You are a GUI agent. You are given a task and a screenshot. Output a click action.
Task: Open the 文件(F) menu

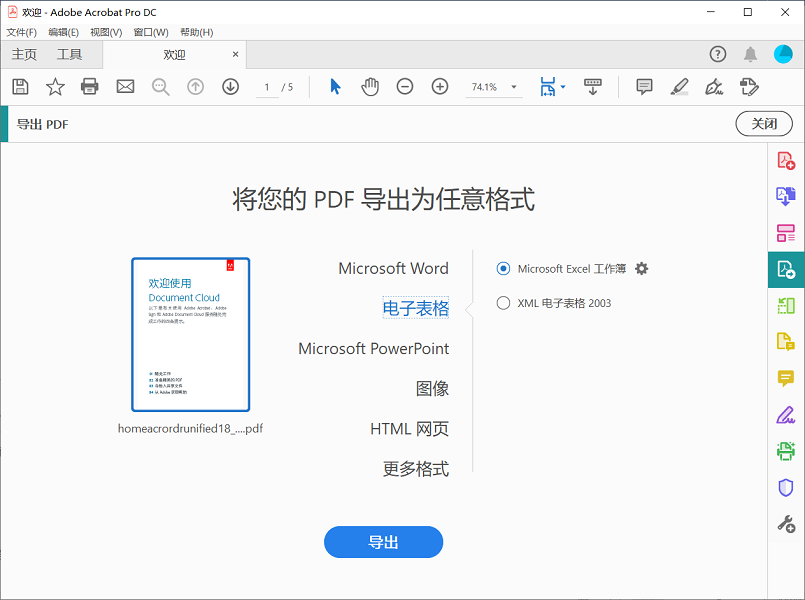(22, 32)
